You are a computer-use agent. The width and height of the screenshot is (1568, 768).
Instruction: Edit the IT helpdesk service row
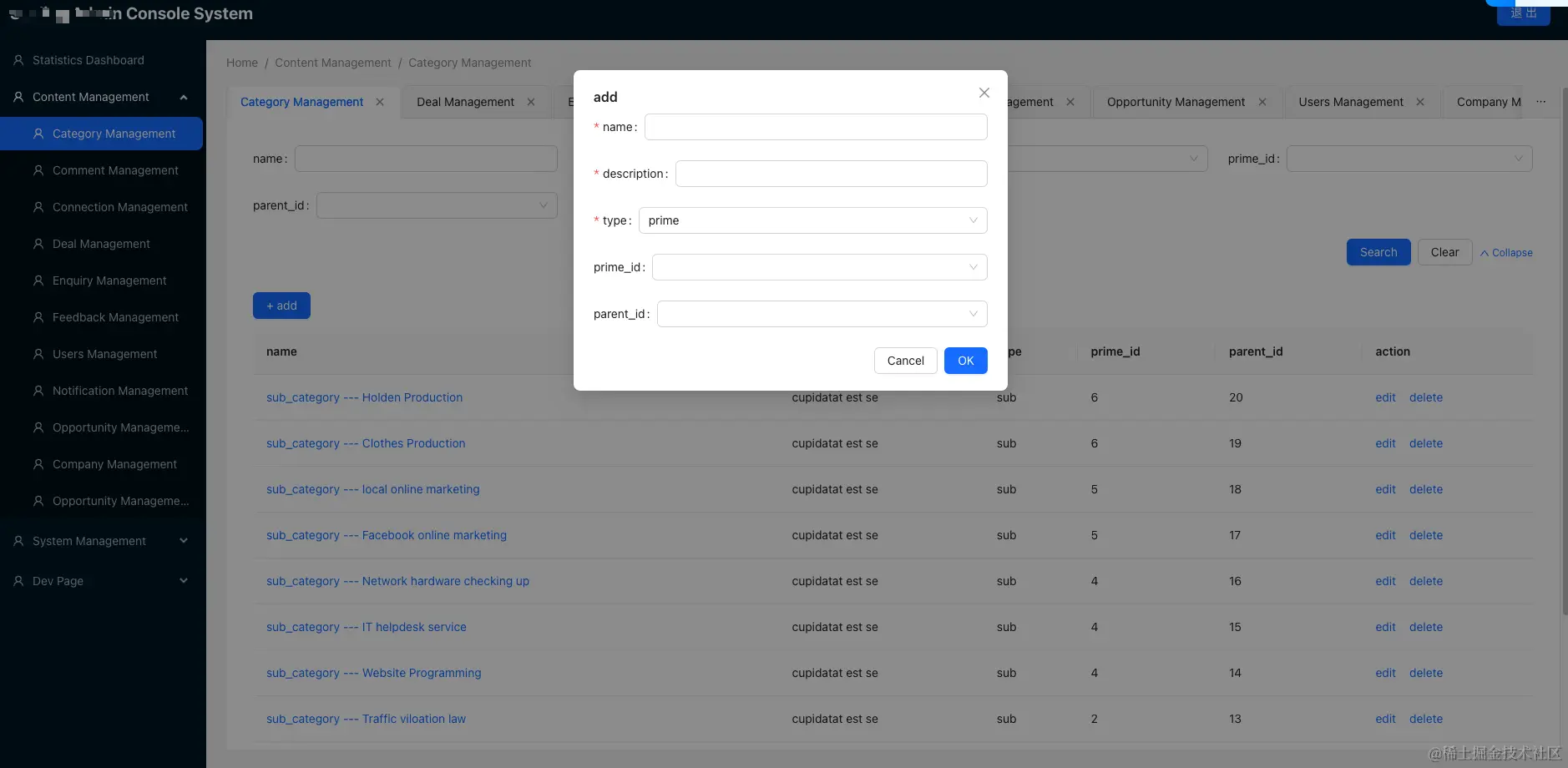click(1385, 627)
